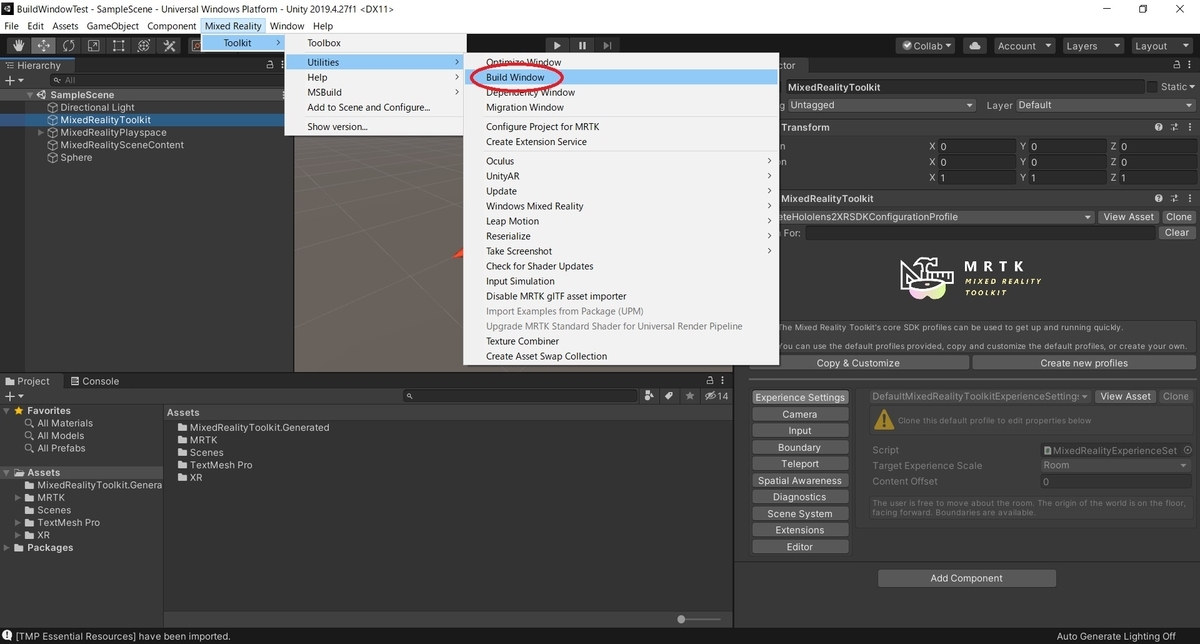Screen dimensions: 1200x644
Task: Collapse the SampleScene in Hierarchy
Action: click(x=29, y=95)
